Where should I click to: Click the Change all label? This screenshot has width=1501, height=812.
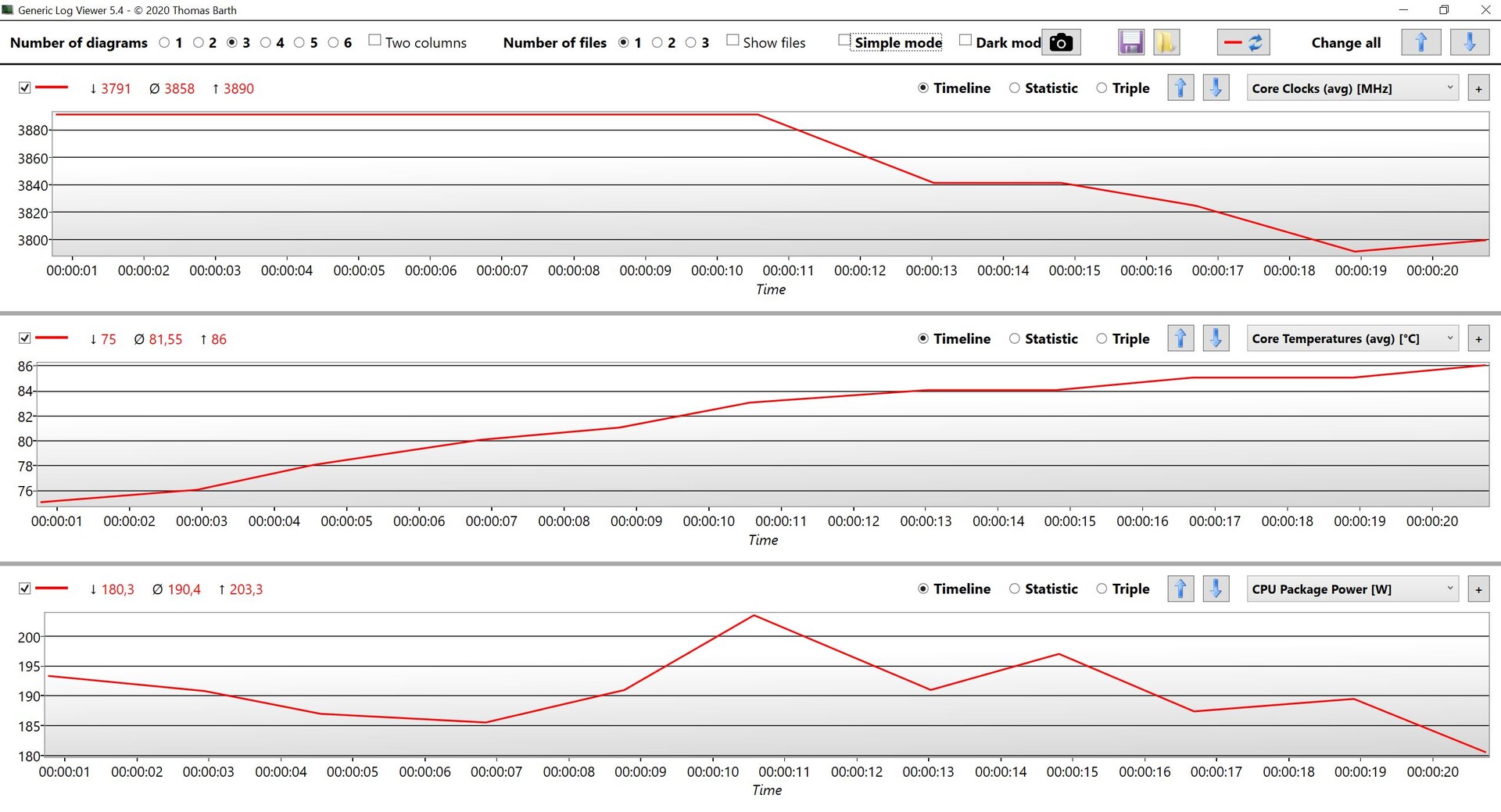(x=1346, y=43)
